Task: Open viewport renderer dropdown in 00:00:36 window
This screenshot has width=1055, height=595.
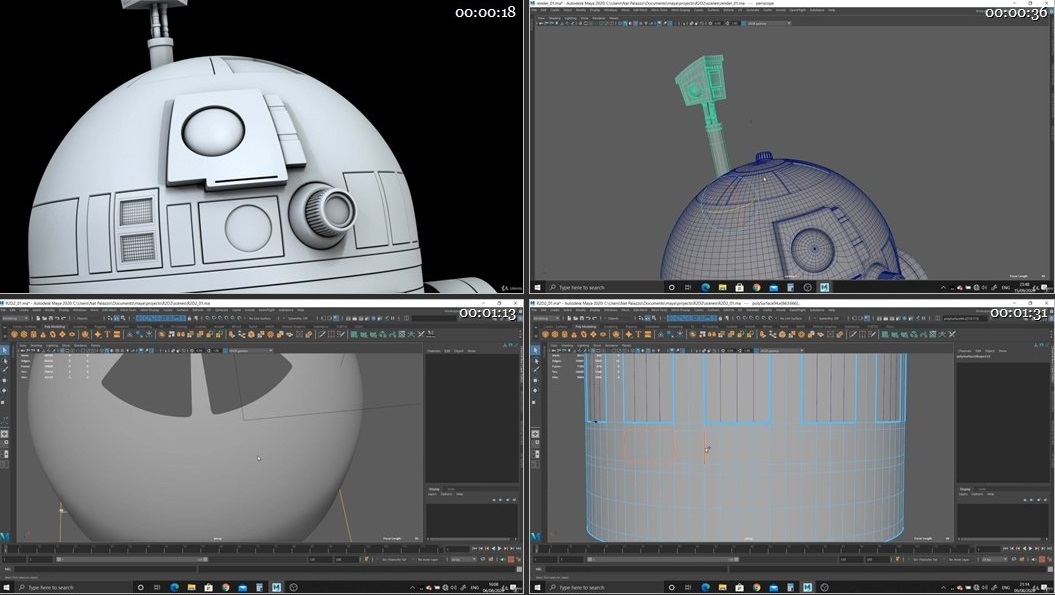Action: click(x=768, y=23)
